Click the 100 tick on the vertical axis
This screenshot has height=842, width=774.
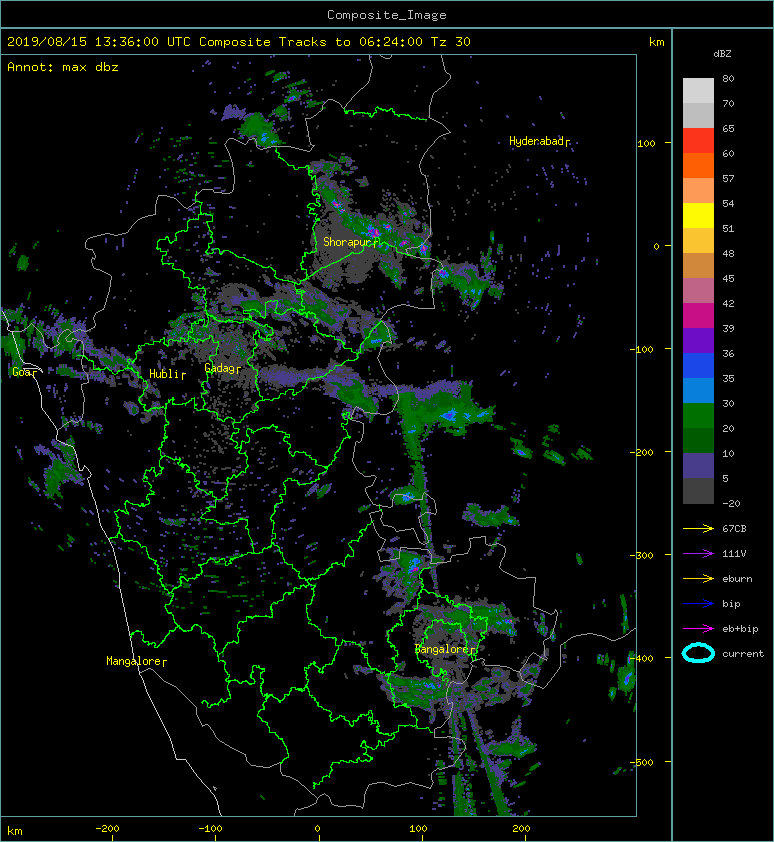click(646, 143)
